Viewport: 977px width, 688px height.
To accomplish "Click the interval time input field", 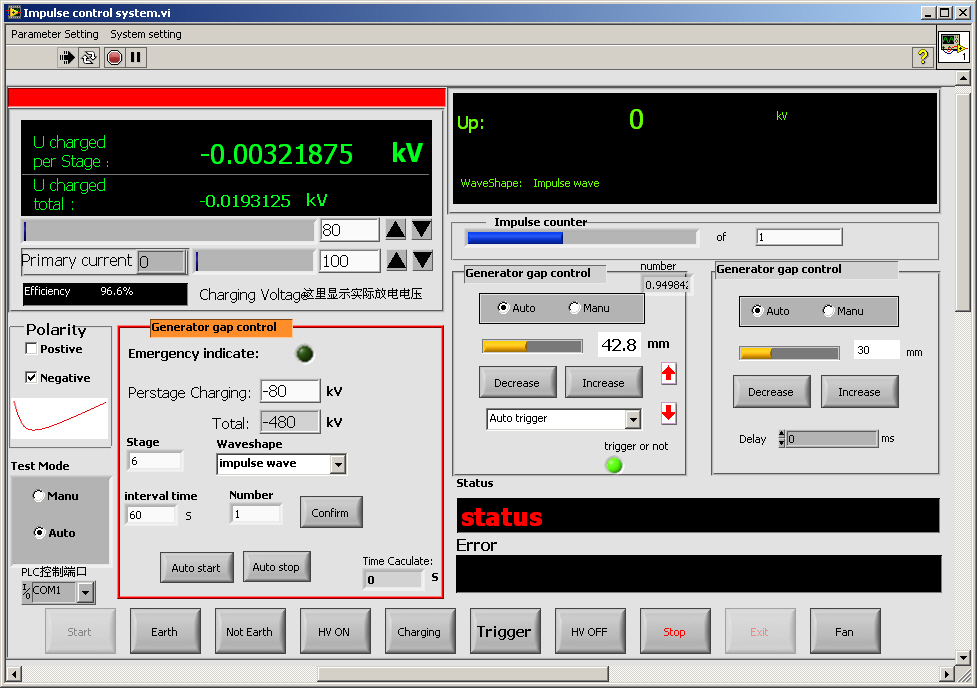I will [150, 515].
